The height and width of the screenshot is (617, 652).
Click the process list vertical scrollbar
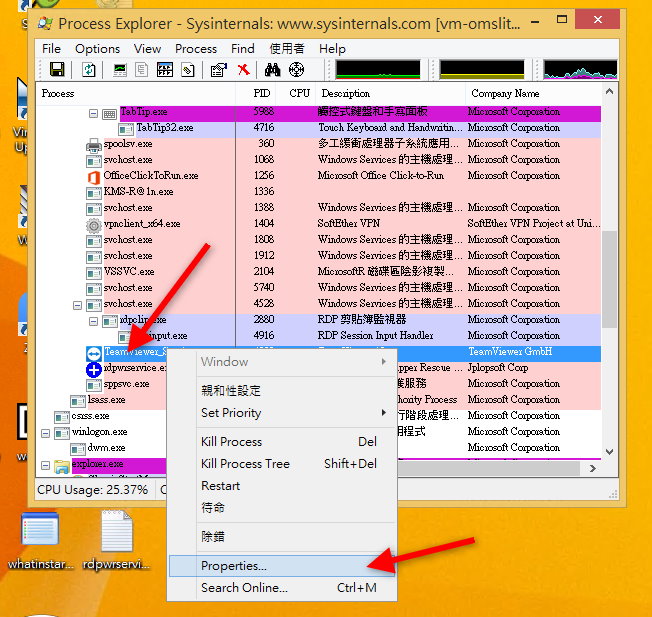[x=609, y=300]
